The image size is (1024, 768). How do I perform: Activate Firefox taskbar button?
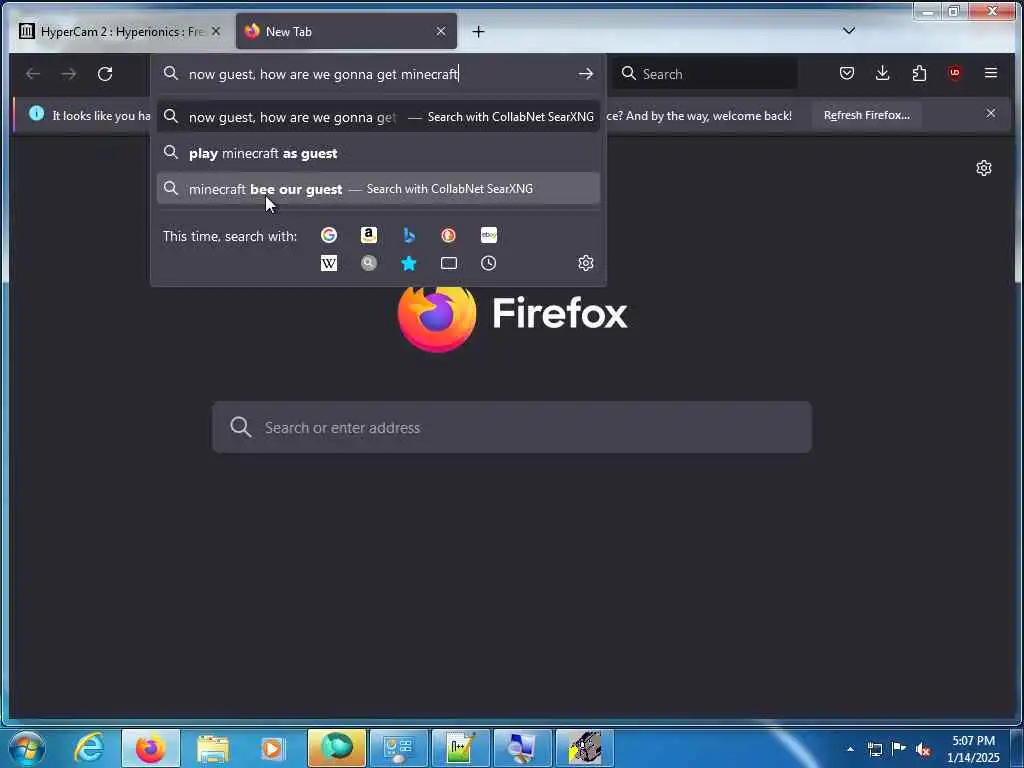click(x=150, y=748)
